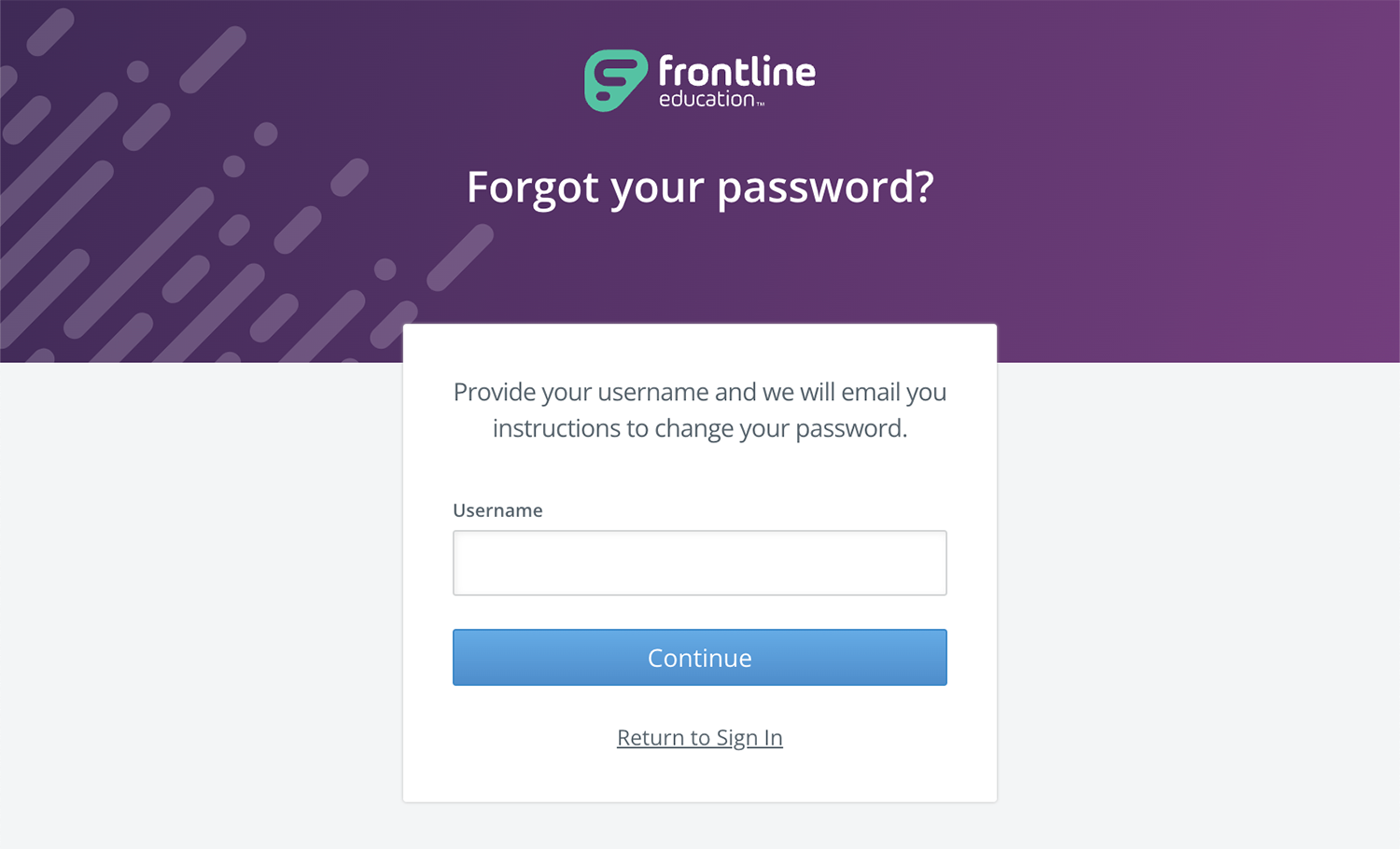This screenshot has width=1400, height=849.
Task: Open the sign-in page via the underlined link
Action: 699,737
